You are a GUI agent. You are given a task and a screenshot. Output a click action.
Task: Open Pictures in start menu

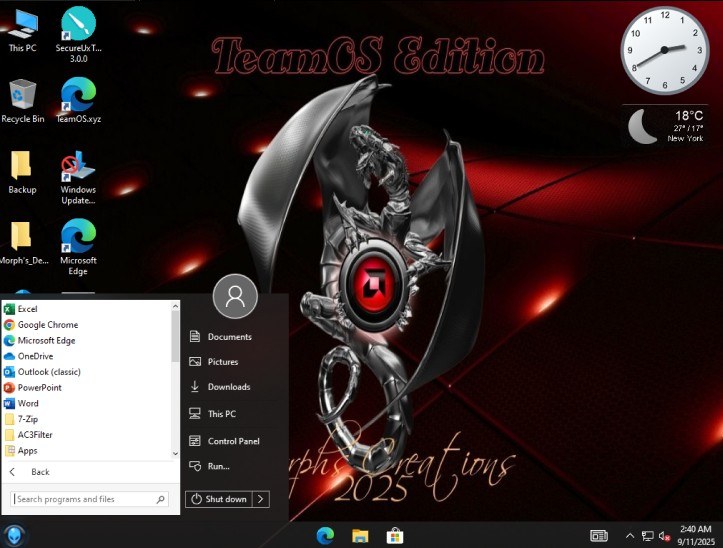(223, 362)
